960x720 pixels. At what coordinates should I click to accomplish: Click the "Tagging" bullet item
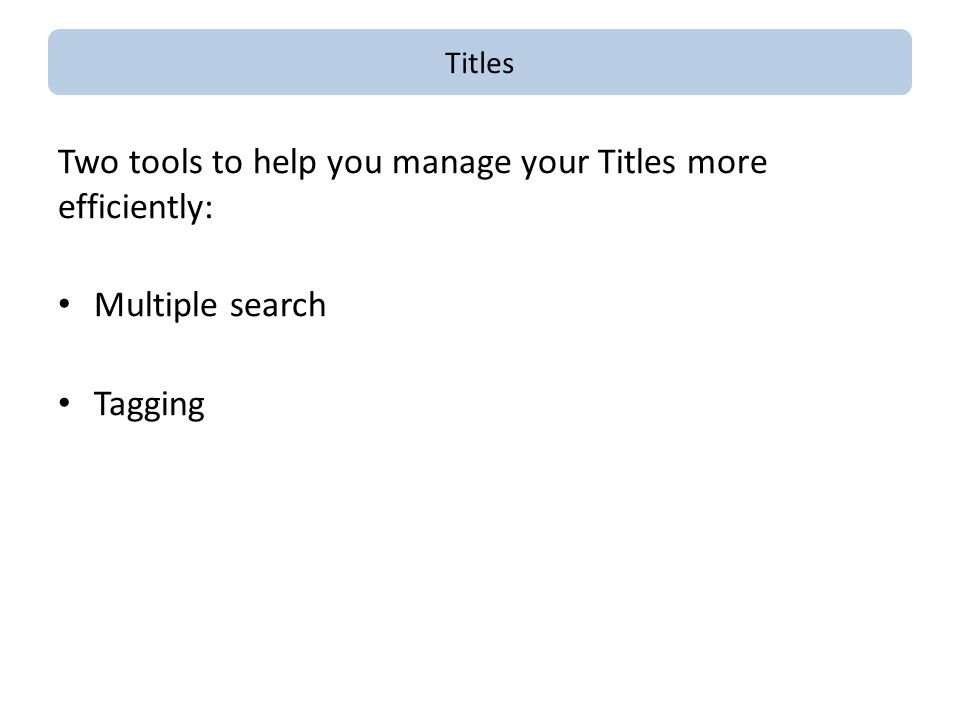pos(149,404)
